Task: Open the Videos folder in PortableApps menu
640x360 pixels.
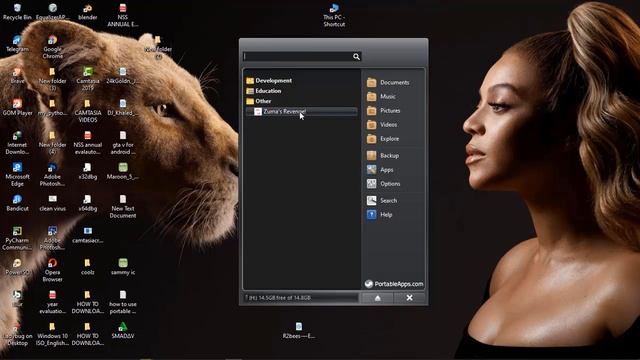Action: (382, 125)
